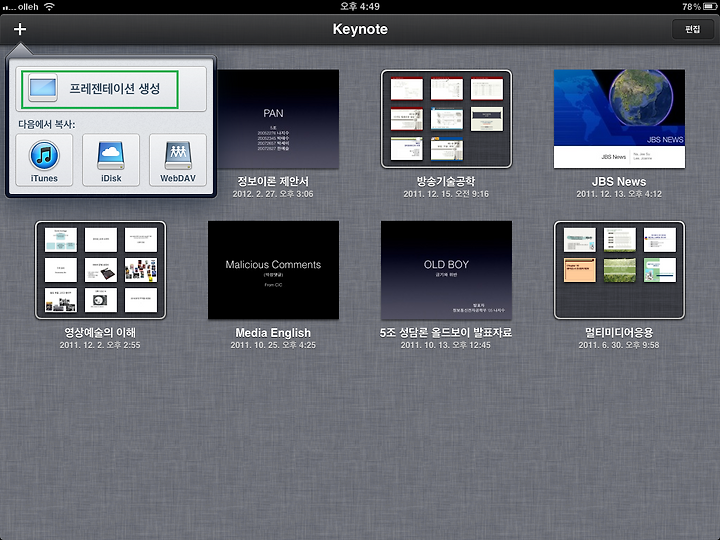Tap the 편집 edit button
Image resolution: width=720 pixels, height=540 pixels.
coord(692,29)
